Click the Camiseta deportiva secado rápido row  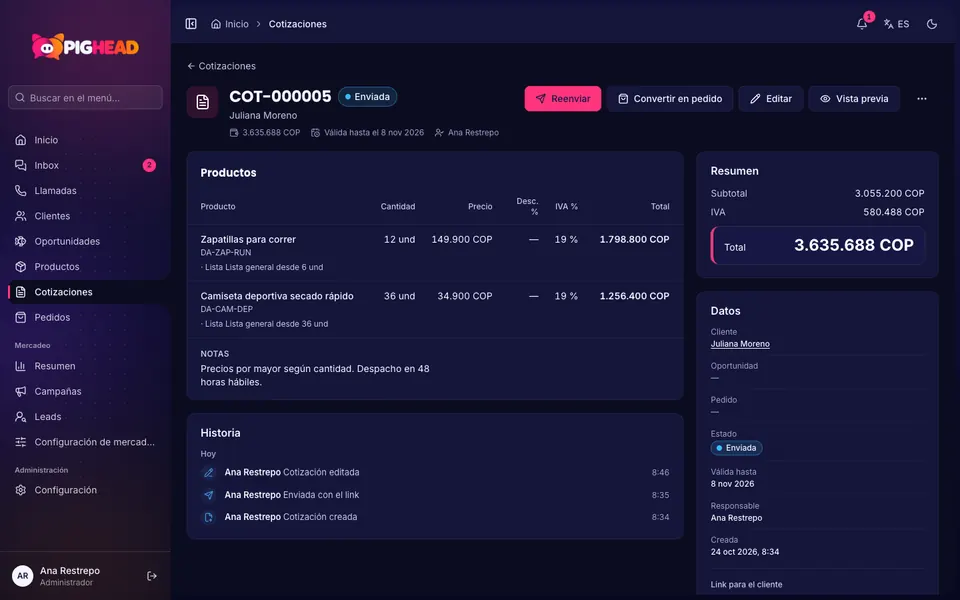pos(435,310)
